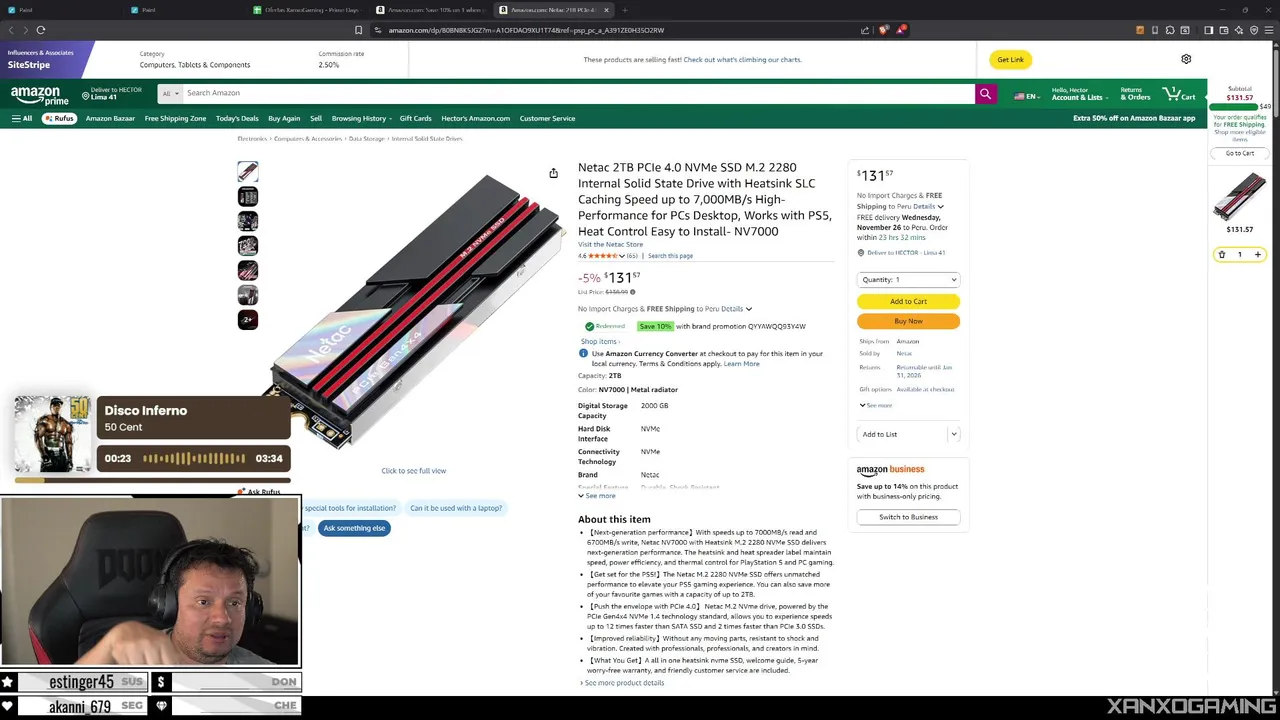Viewport: 1280px width, 720px height.
Task: Expand See more product details
Action: click(622, 683)
